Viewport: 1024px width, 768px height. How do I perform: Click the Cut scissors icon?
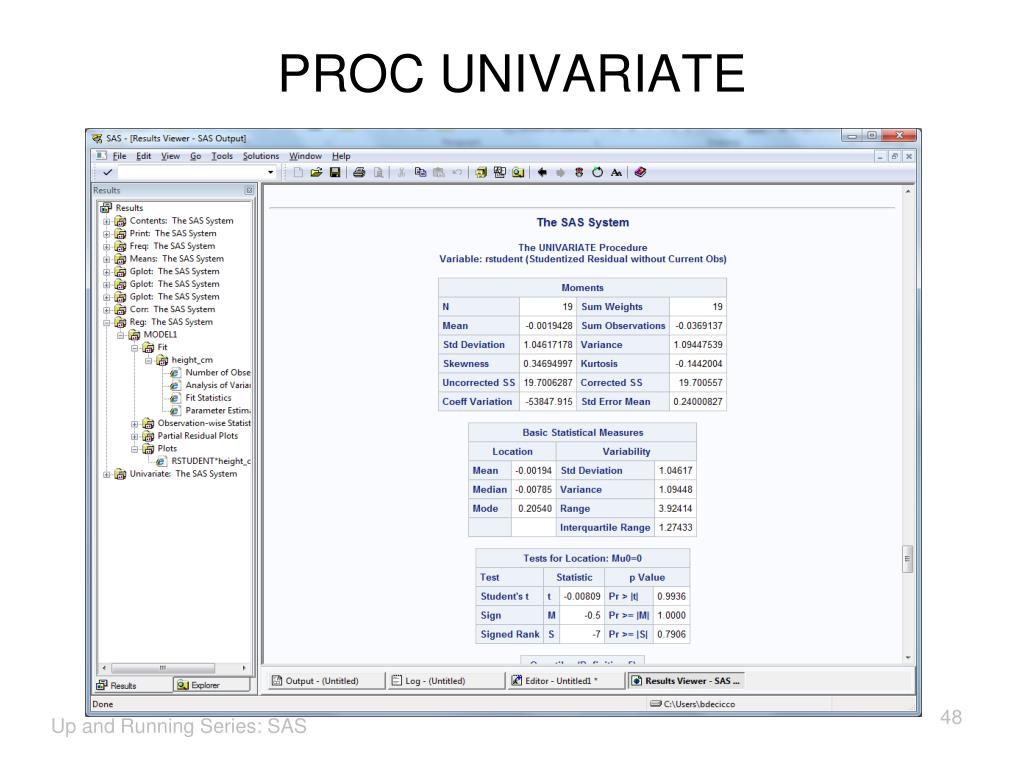click(402, 172)
